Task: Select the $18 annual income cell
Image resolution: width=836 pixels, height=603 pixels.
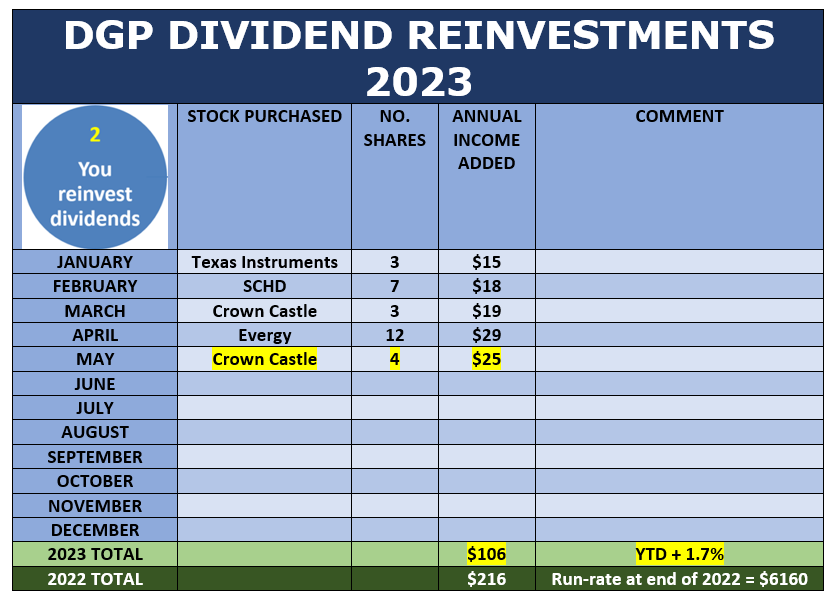Action: [x=486, y=286]
